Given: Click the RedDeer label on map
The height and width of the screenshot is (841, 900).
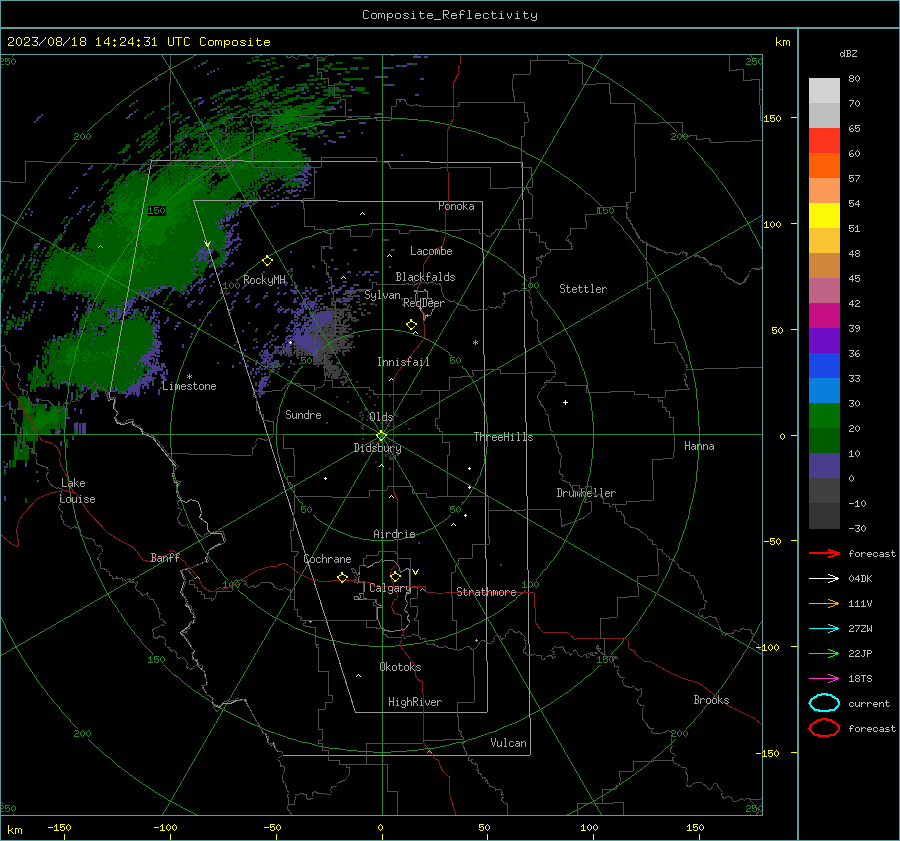Looking at the screenshot, I should [424, 303].
